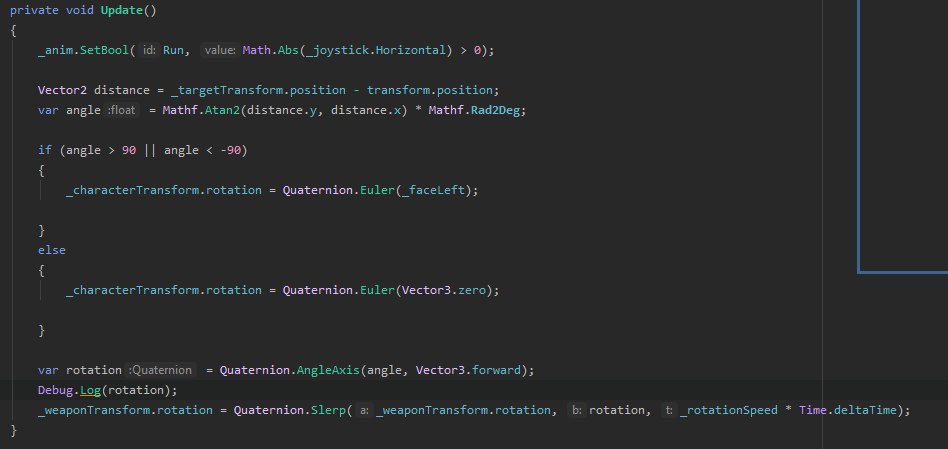This screenshot has height=449, width=948.
Task: Click the Update method name
Action: pyautogui.click(x=122, y=10)
